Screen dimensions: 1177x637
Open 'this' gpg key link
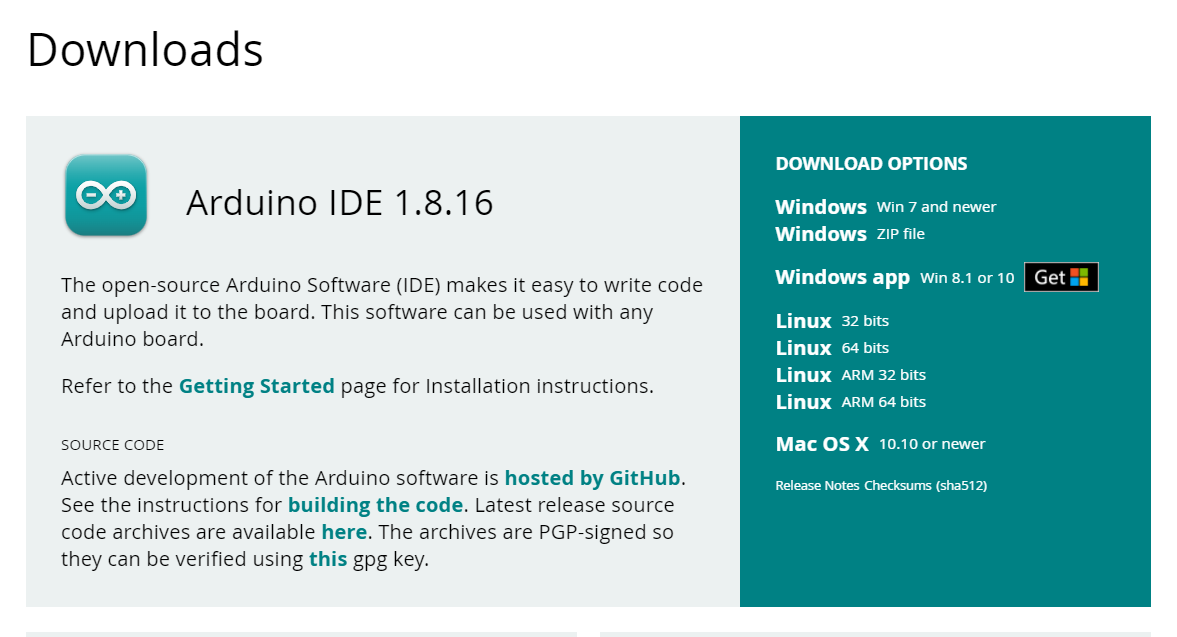(328, 559)
